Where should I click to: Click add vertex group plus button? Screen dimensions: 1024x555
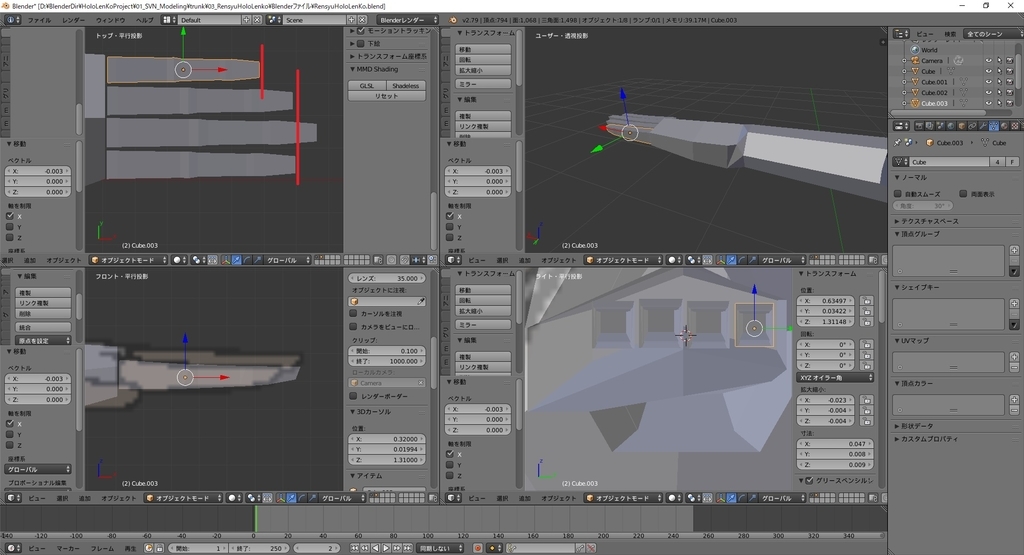(1014, 250)
